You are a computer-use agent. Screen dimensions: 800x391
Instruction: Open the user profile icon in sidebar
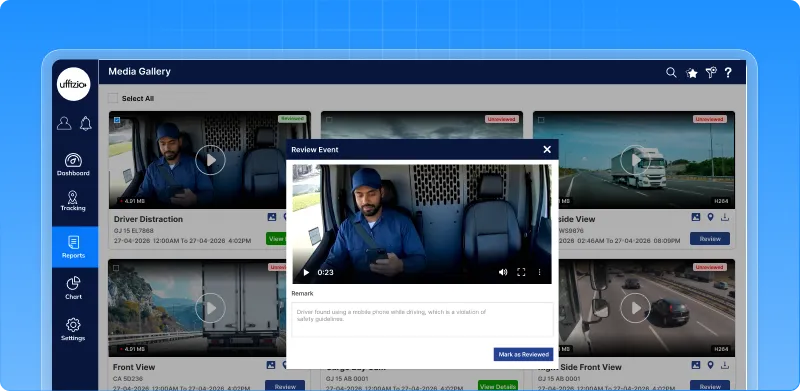point(64,124)
